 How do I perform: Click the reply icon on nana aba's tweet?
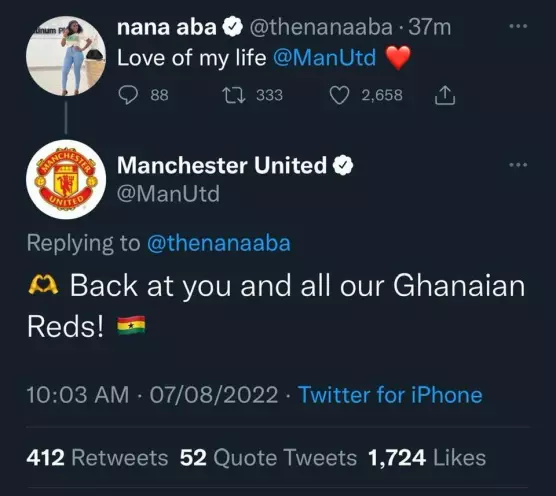(128, 95)
